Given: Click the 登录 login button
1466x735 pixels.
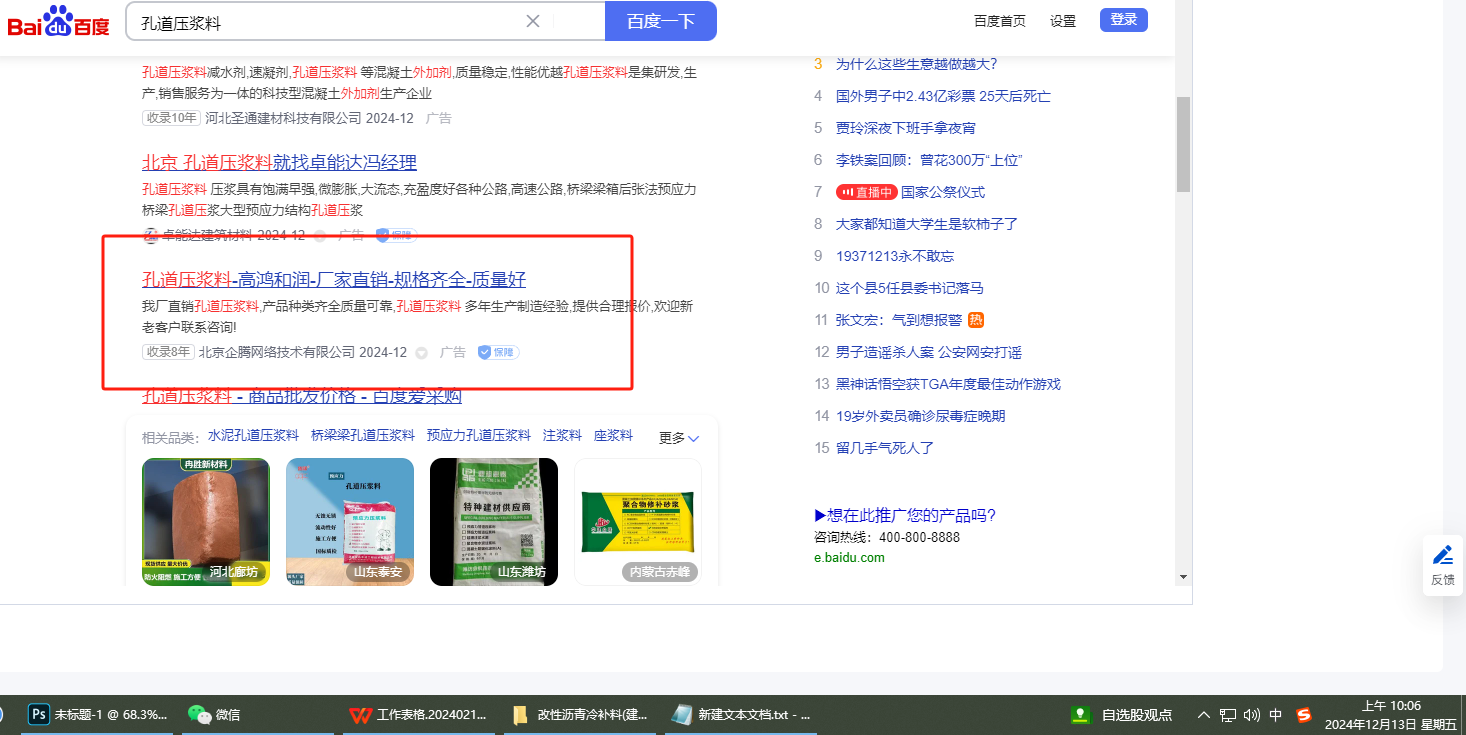Looking at the screenshot, I should coord(1124,20).
